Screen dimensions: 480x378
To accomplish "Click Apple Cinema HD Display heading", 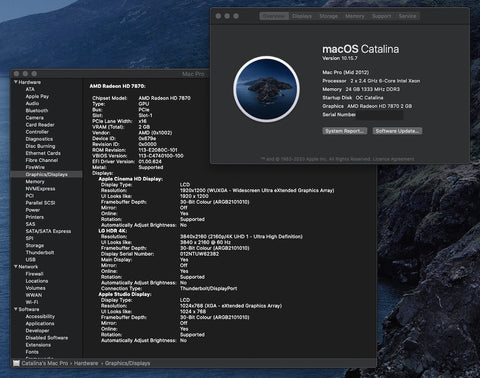I will pos(130,179).
